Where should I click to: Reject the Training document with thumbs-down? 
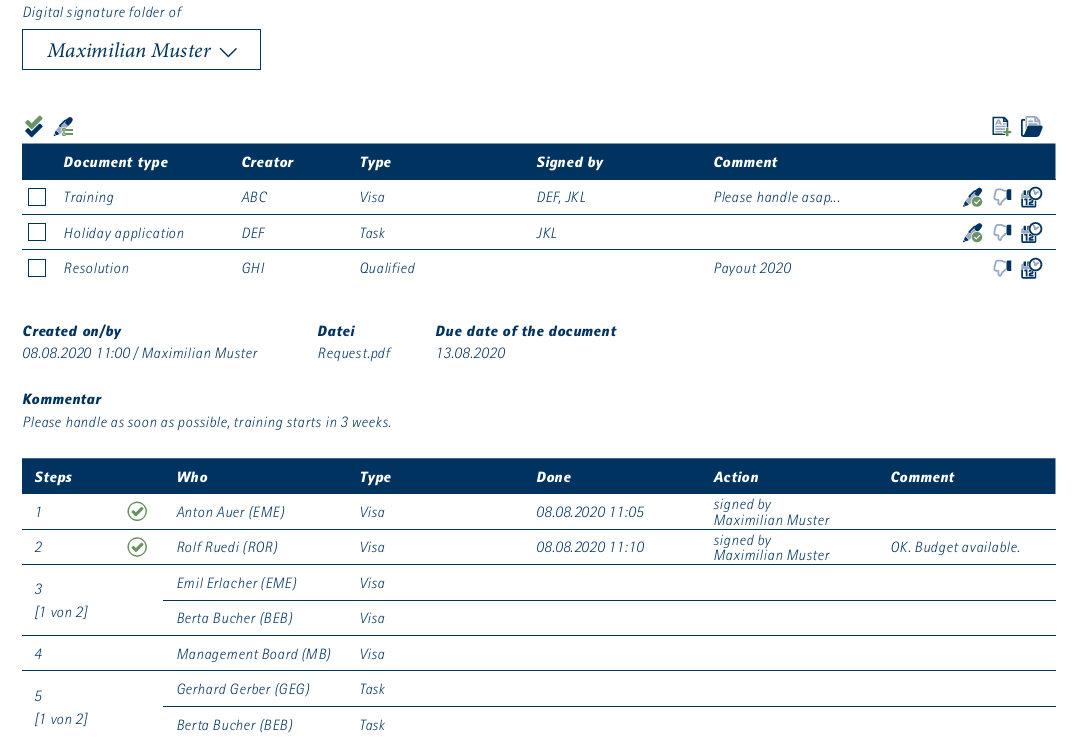point(1002,198)
